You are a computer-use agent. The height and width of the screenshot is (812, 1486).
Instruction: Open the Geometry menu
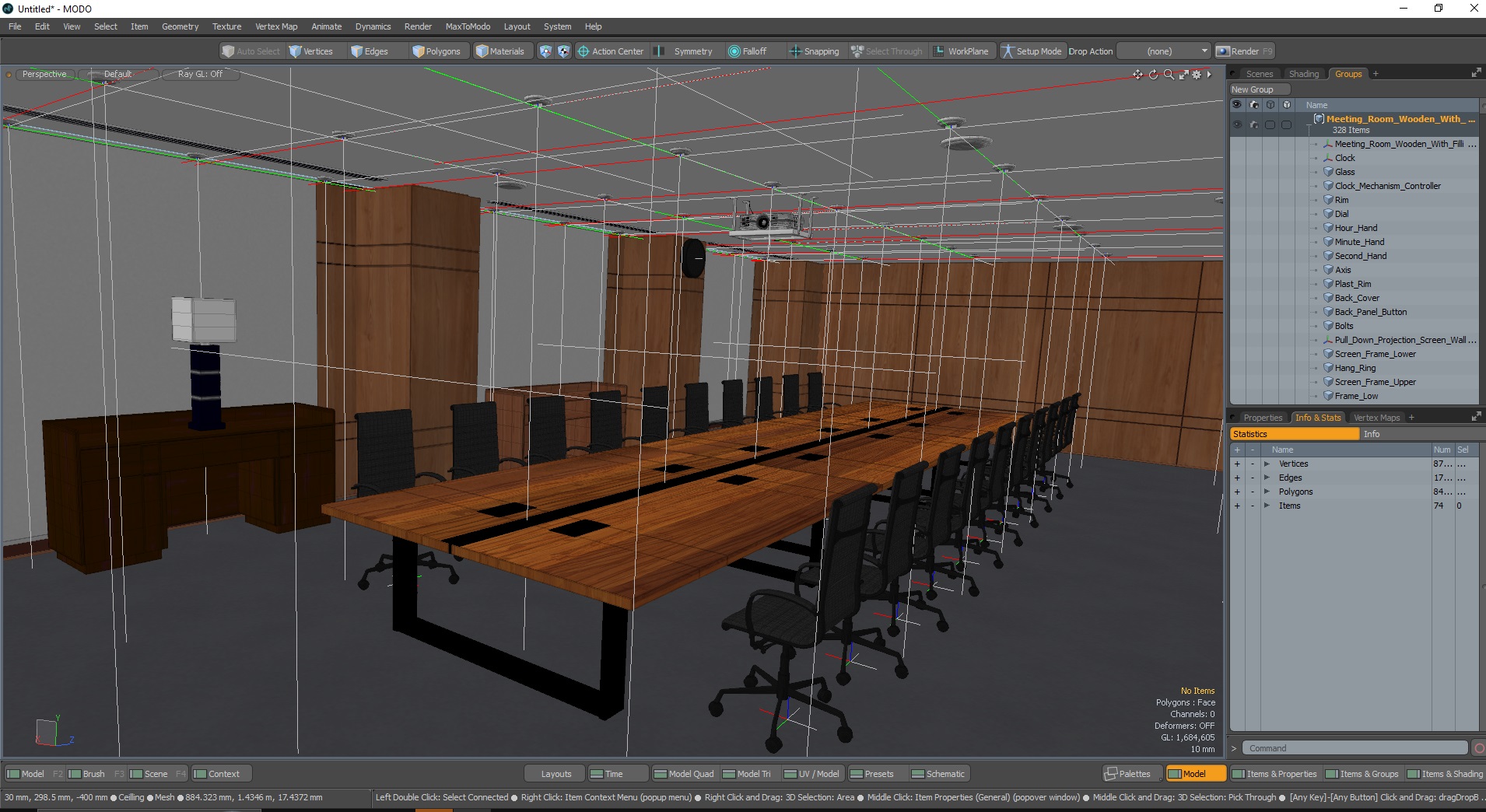pos(180,26)
